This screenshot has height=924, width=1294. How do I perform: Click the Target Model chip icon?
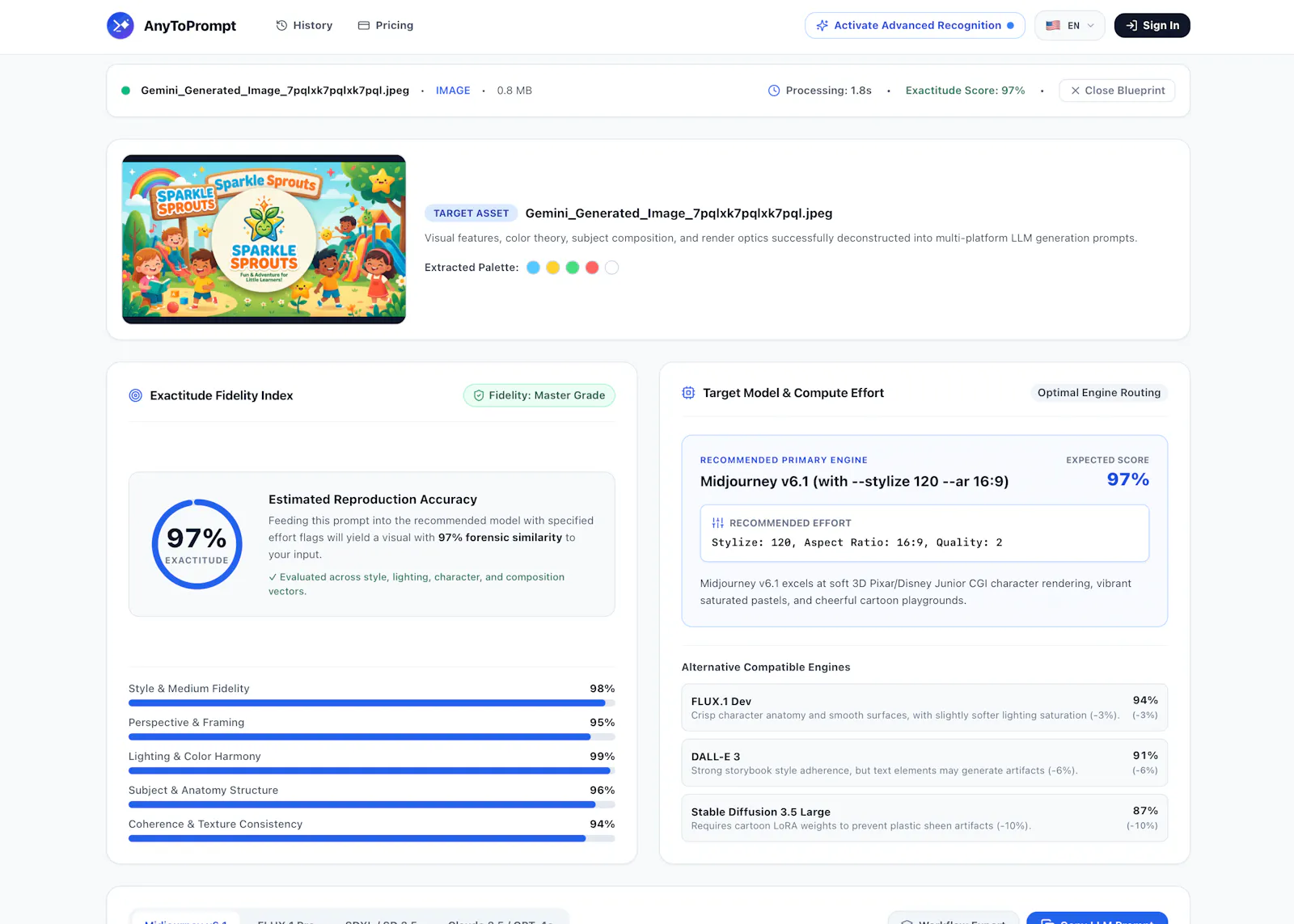[688, 393]
